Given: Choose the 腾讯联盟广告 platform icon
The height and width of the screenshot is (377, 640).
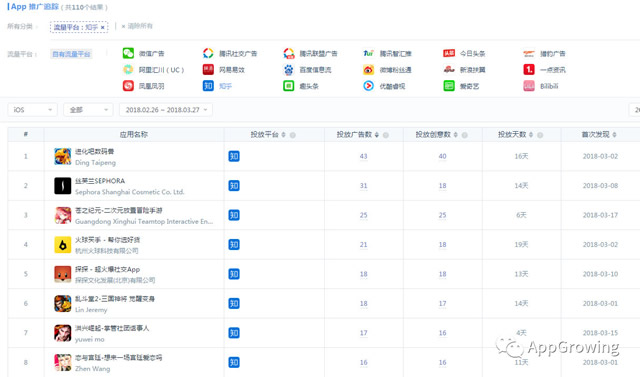Looking at the screenshot, I should [289, 53].
